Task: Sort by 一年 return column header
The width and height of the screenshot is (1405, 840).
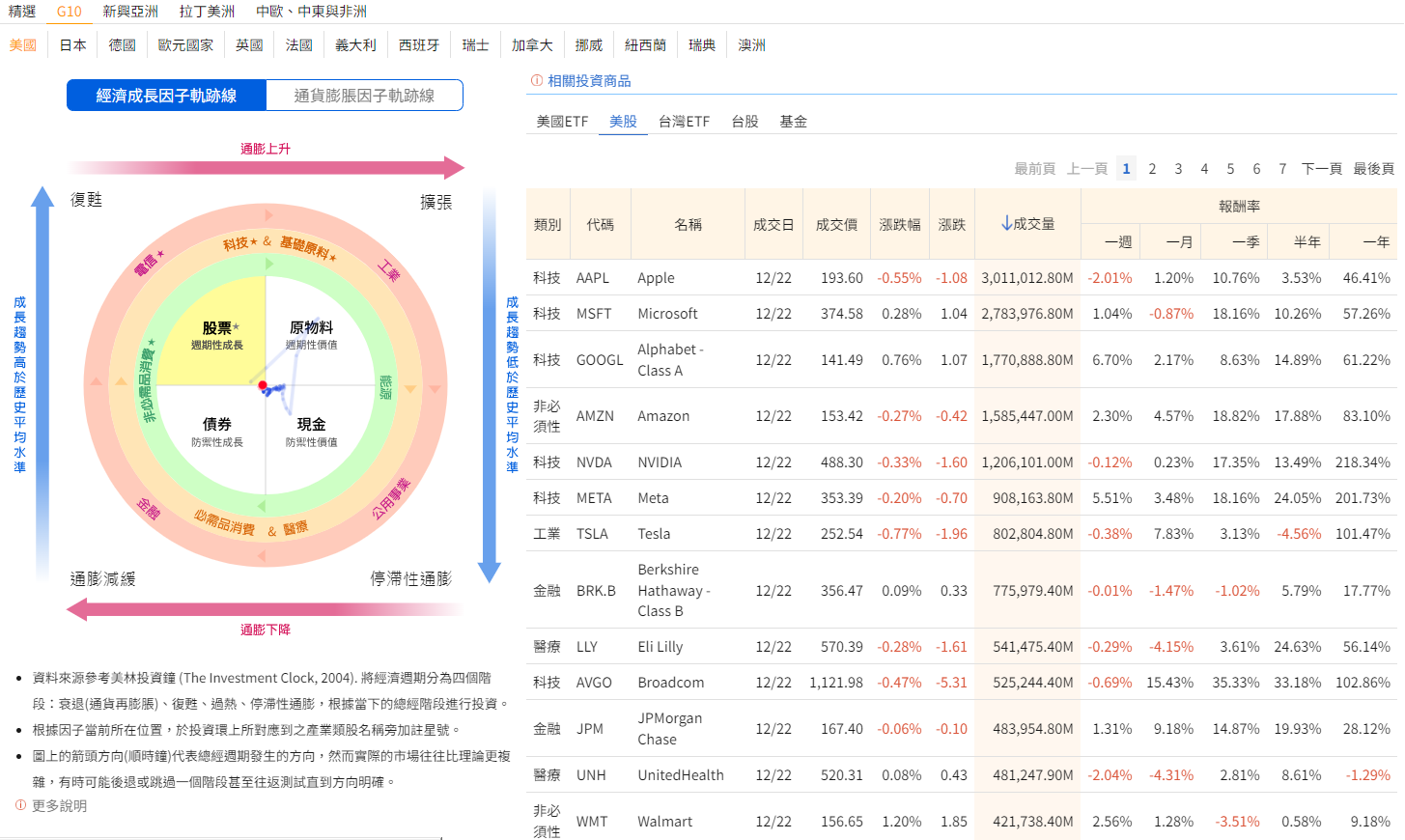Action: point(1375,242)
